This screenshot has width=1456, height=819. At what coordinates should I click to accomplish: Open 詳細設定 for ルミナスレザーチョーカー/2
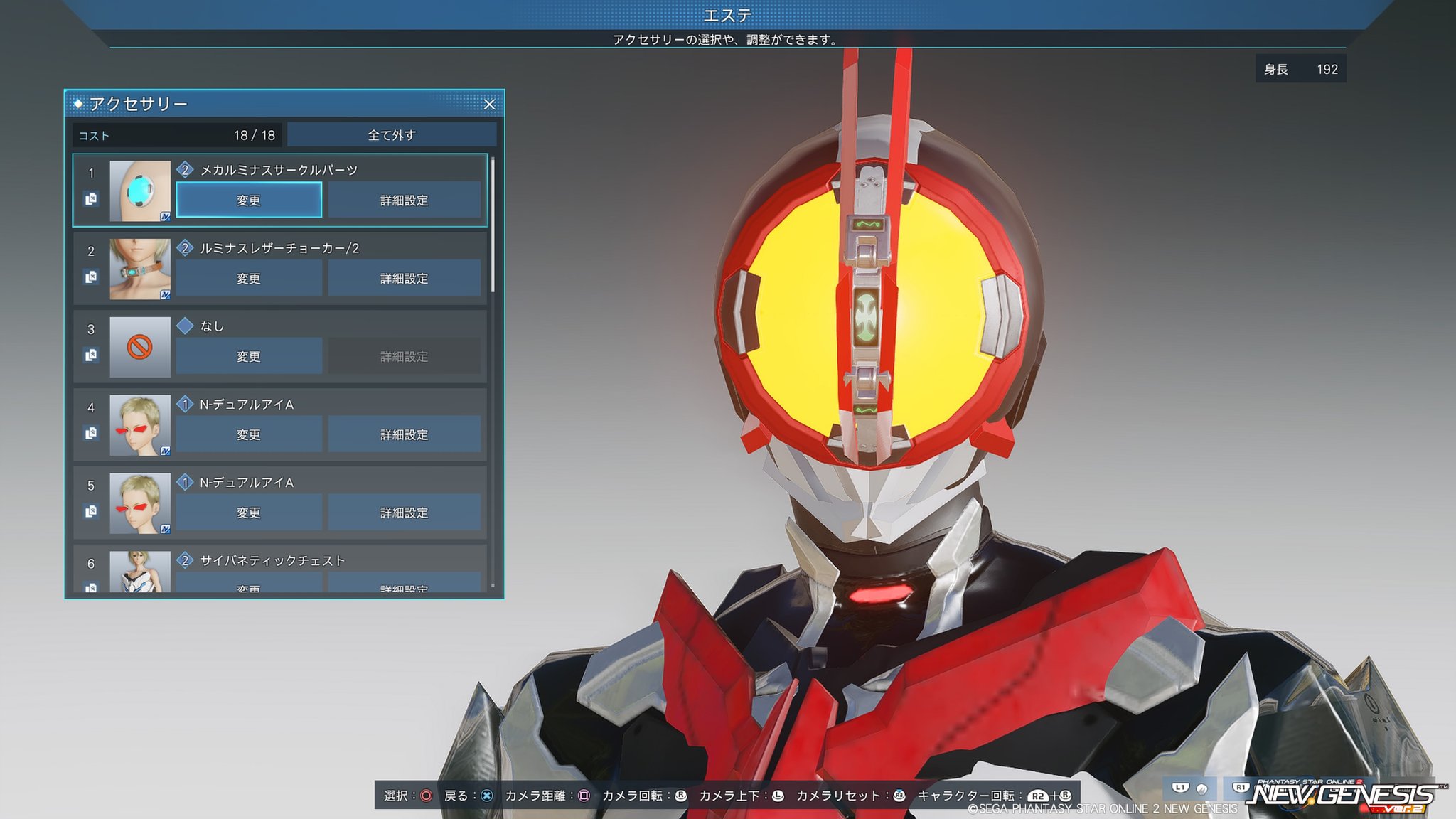tap(404, 279)
